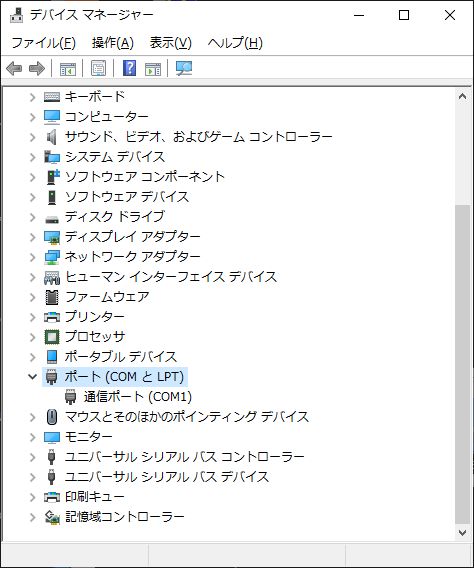Click Scan for hardware changes monitor icon
The width and height of the screenshot is (474, 568).
click(184, 68)
